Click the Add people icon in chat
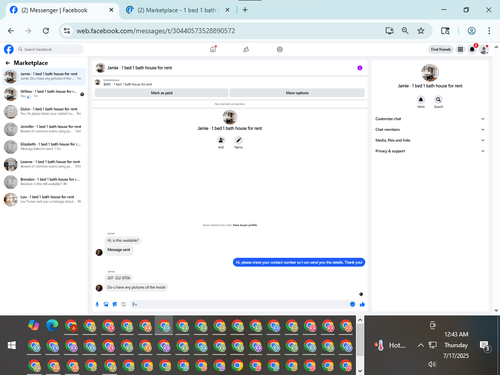 coord(221,140)
